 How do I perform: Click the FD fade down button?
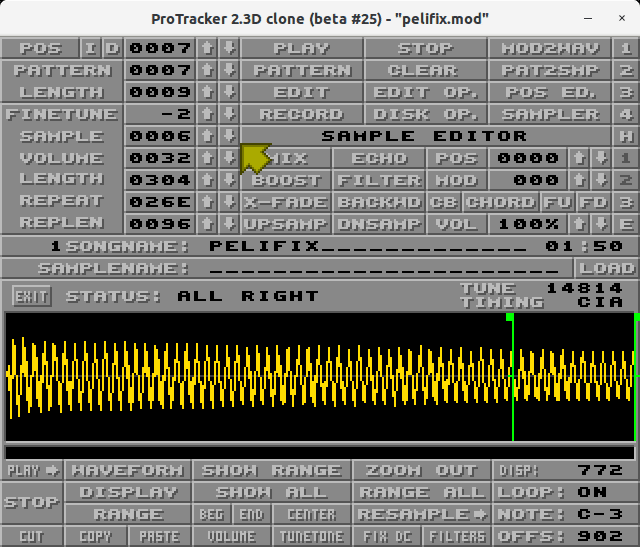(x=593, y=202)
